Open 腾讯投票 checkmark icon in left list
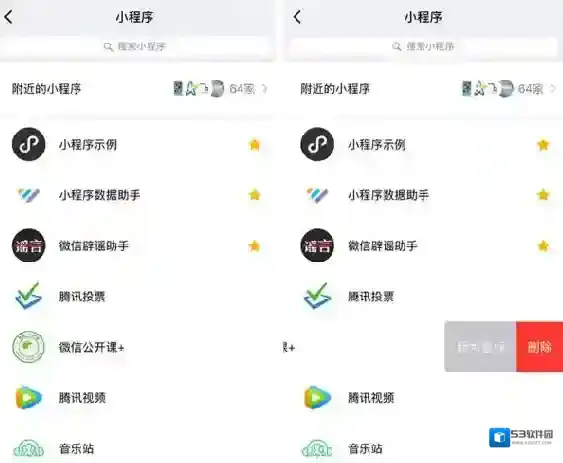This screenshot has height=463, width=563. [x=28, y=296]
